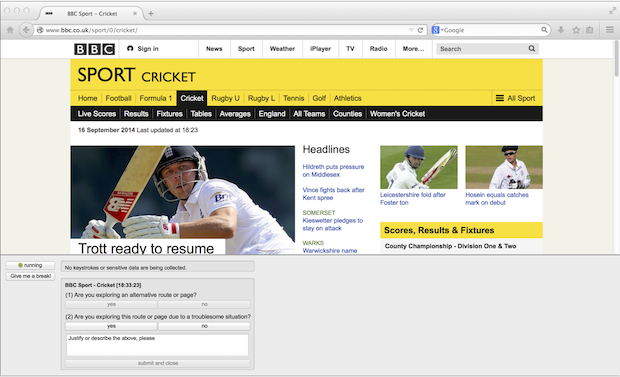The width and height of the screenshot is (620, 377).
Task: Answer yes to exploring an alternative route question
Action: click(x=111, y=304)
